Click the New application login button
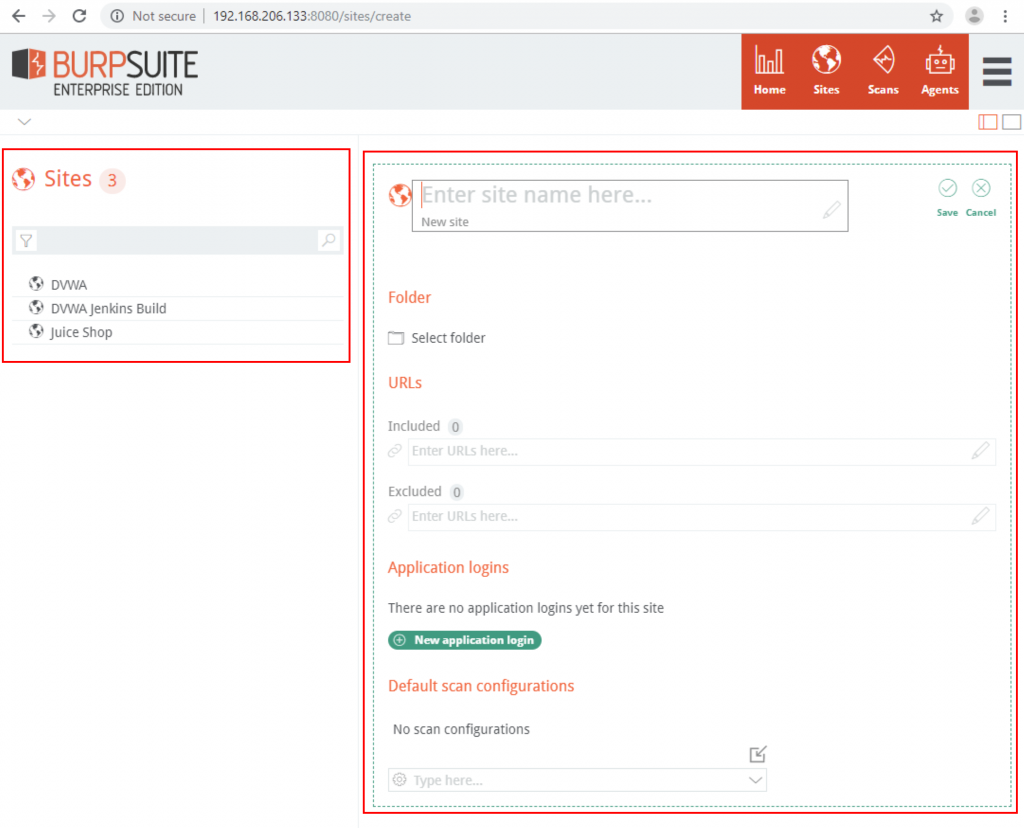Viewport: 1024px width, 828px height. click(x=465, y=640)
